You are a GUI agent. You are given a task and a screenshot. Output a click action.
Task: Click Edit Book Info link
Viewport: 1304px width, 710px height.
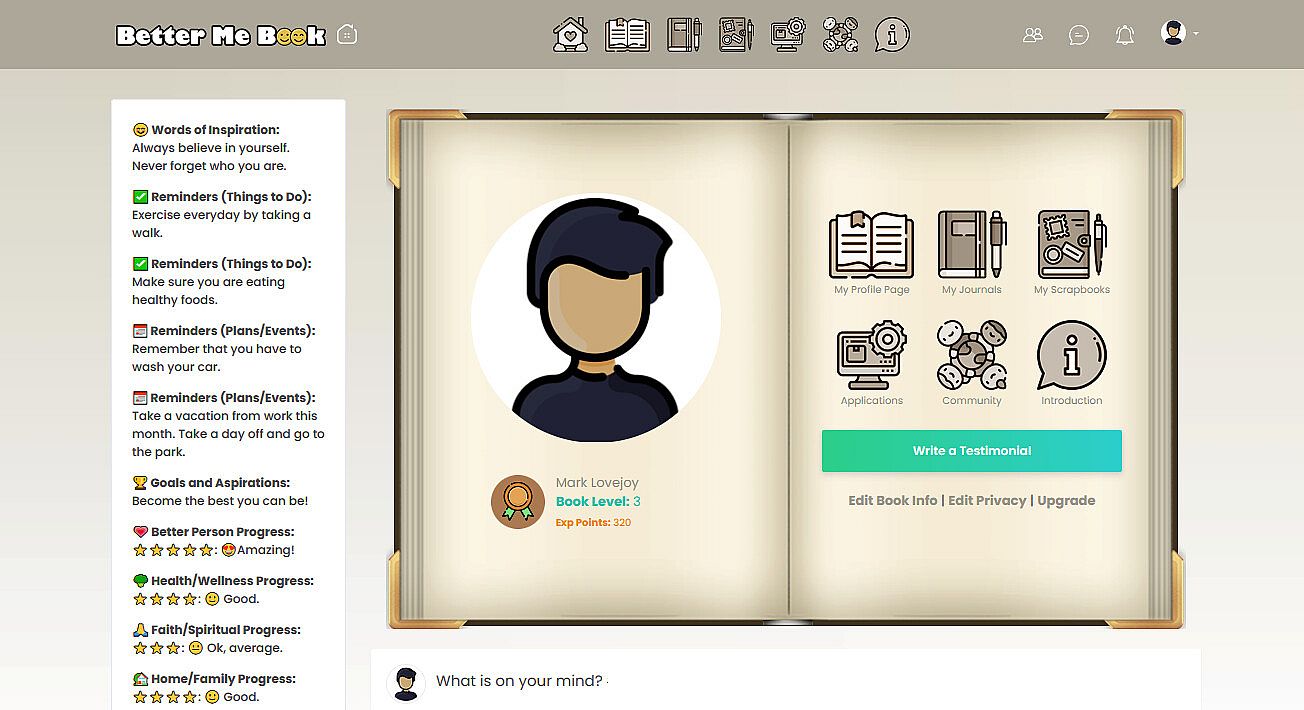point(893,500)
